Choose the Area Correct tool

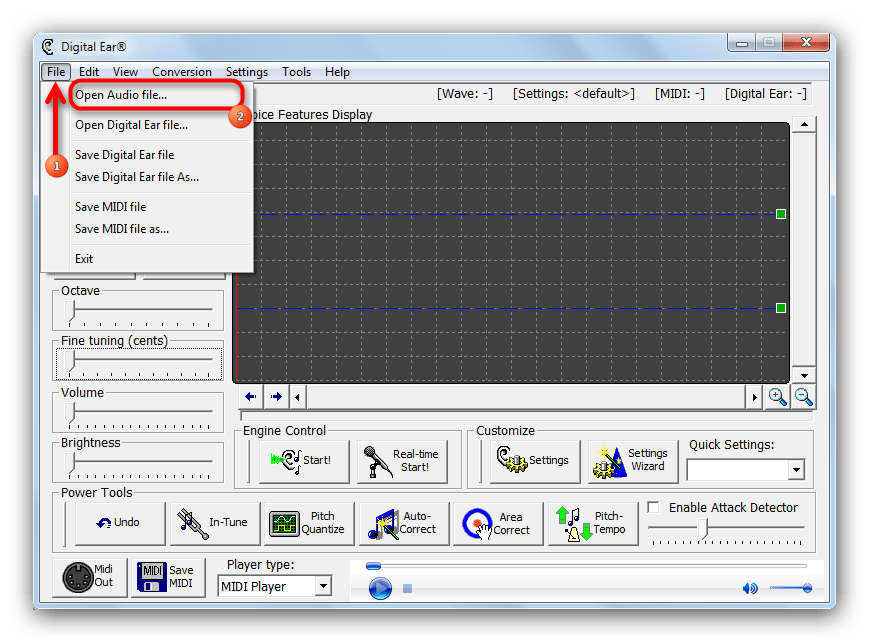coord(497,523)
